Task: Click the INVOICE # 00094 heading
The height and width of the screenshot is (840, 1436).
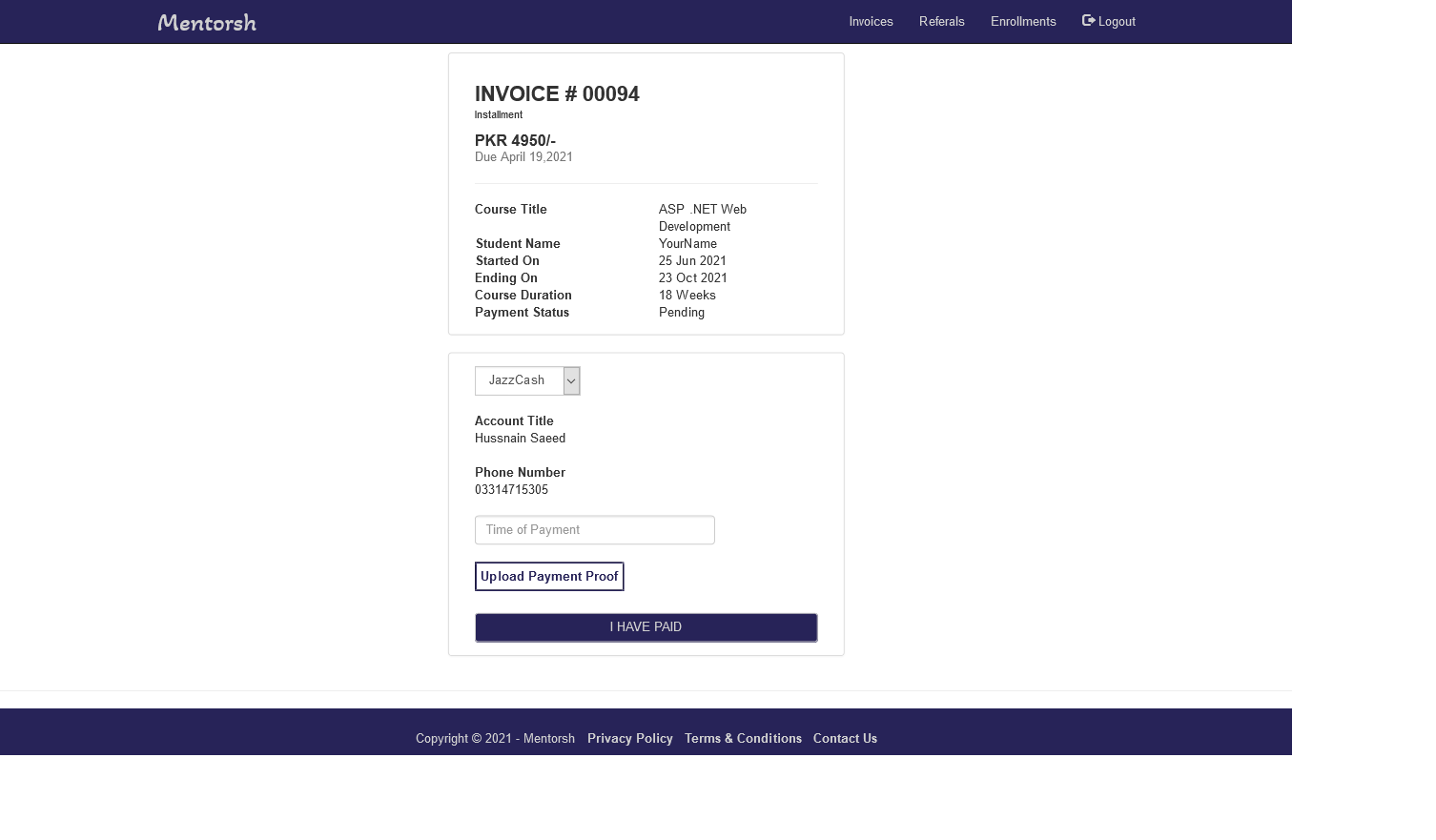Action: (x=557, y=94)
